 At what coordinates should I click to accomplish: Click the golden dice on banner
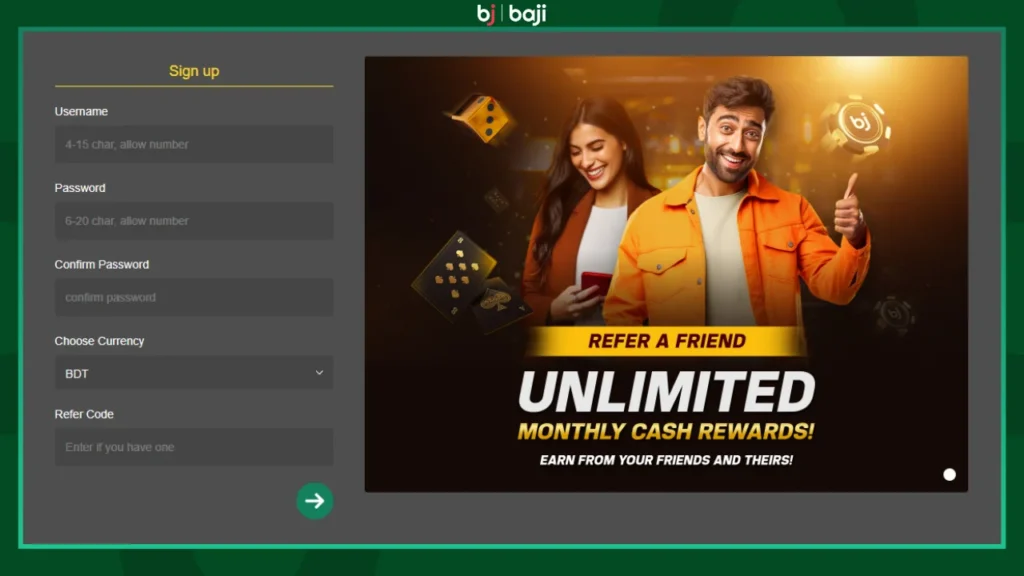[x=483, y=118]
